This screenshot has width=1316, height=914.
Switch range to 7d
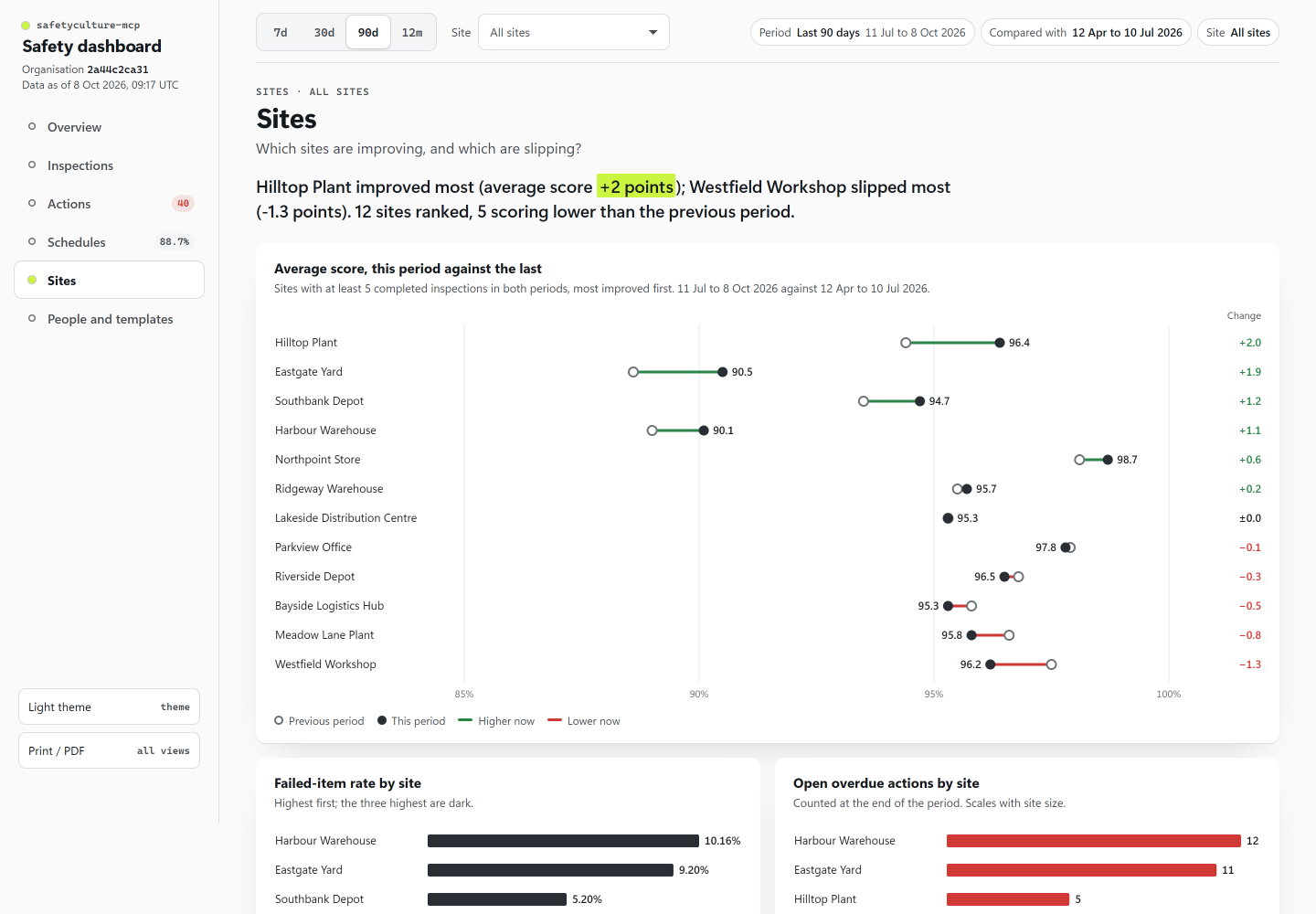pyautogui.click(x=281, y=32)
